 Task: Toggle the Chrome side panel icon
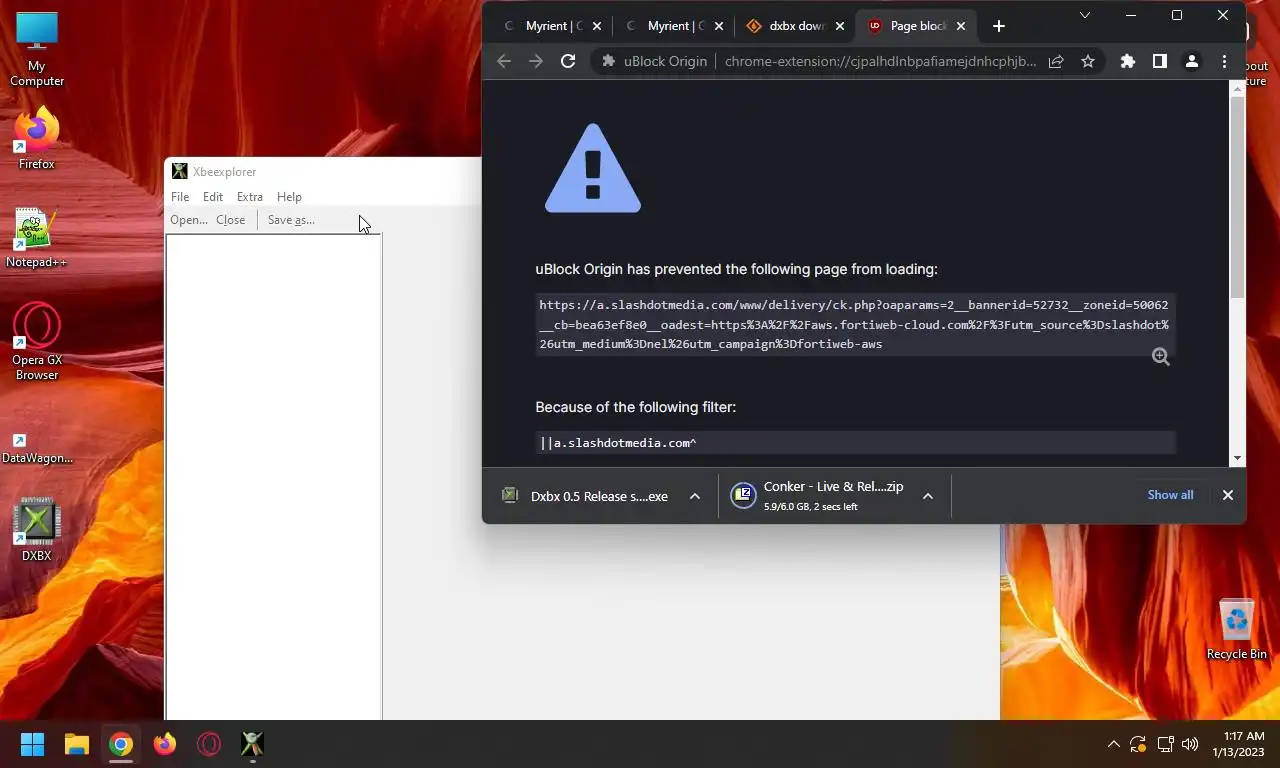(1160, 61)
